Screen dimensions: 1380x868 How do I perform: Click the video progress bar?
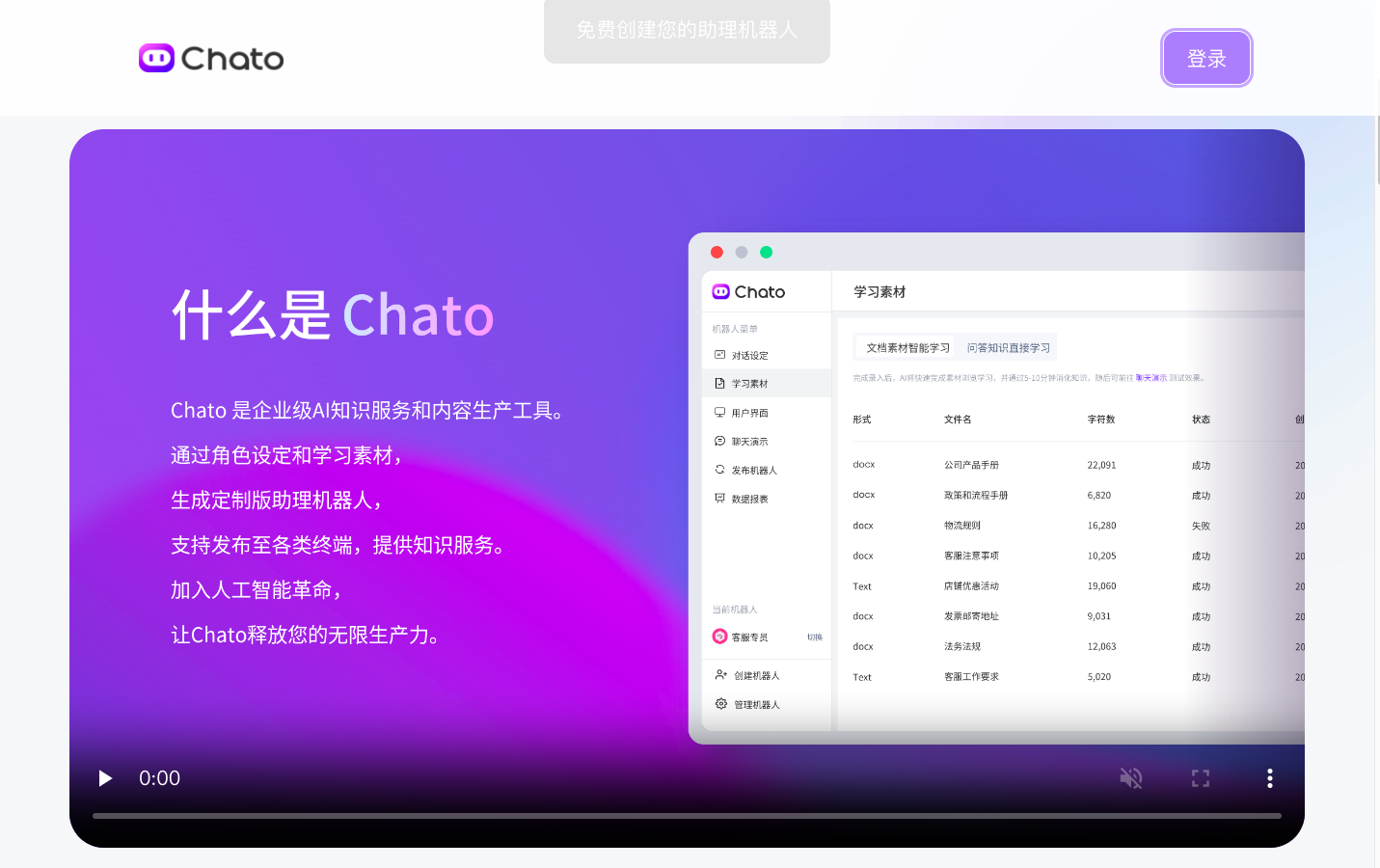tap(687, 816)
